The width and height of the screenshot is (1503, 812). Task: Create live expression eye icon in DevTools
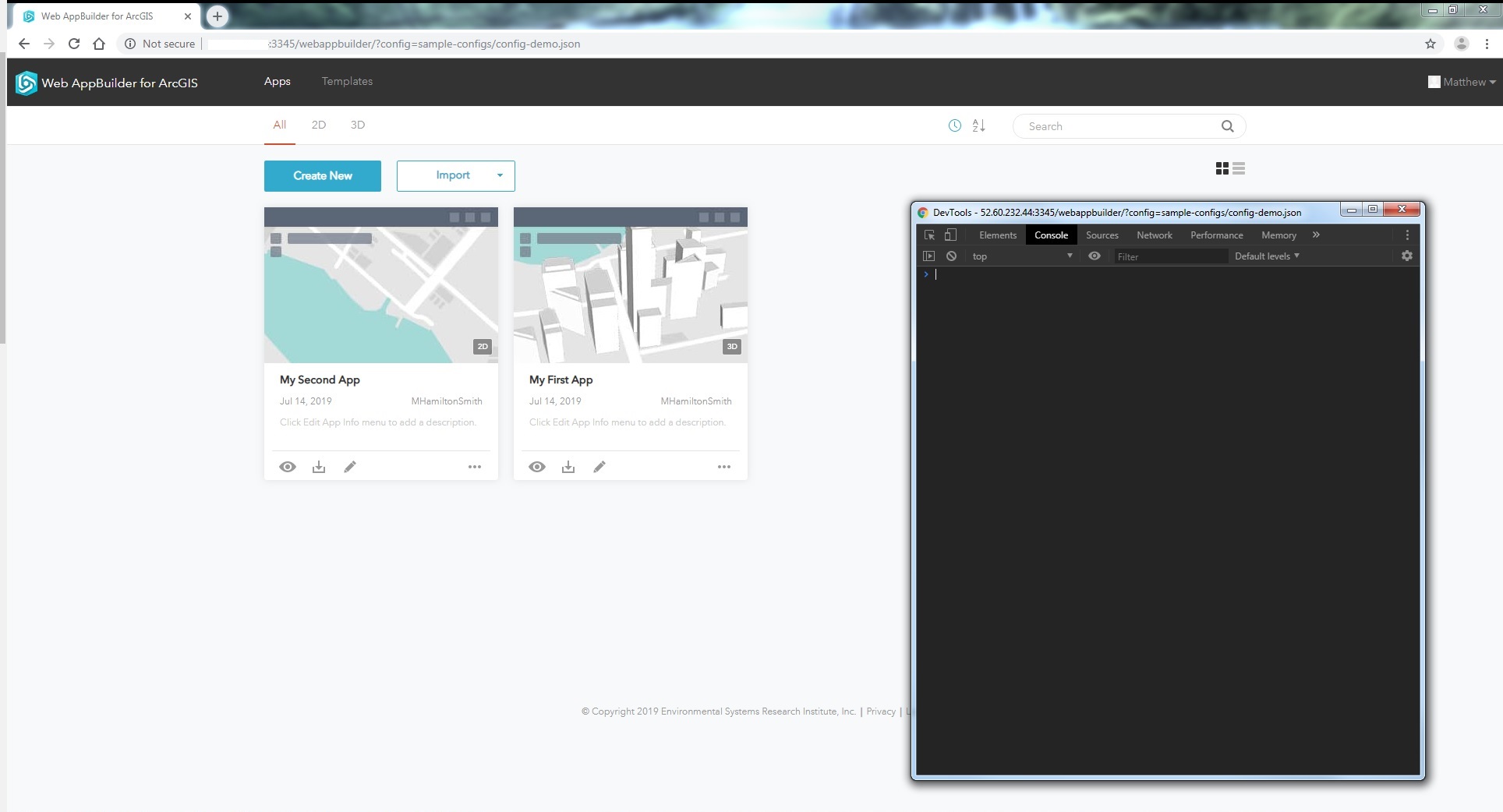pos(1095,256)
